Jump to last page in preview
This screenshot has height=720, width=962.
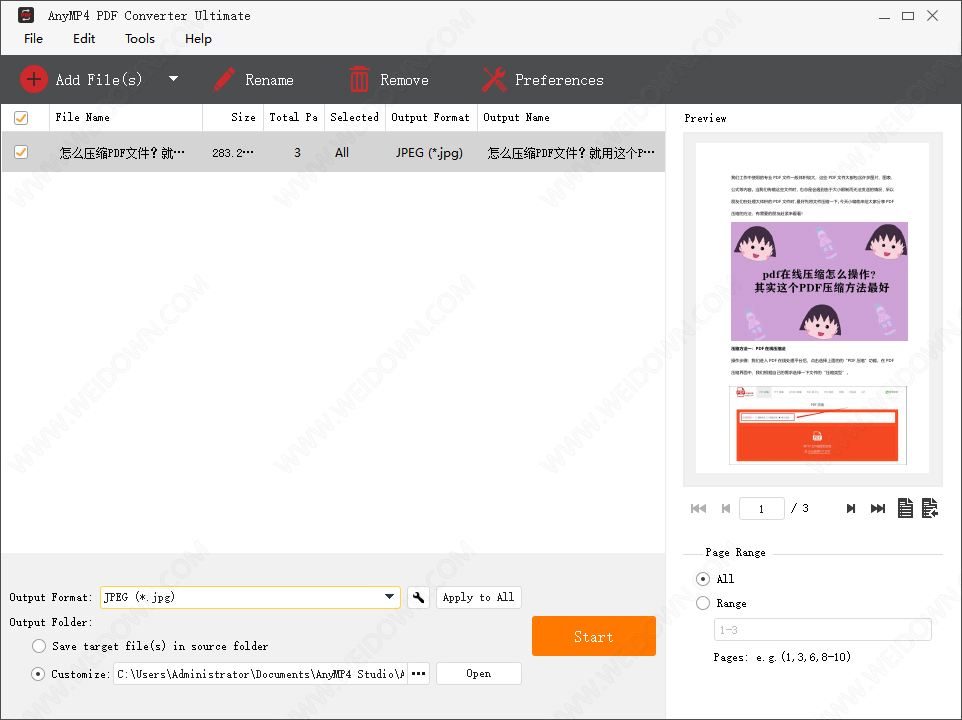(x=878, y=508)
